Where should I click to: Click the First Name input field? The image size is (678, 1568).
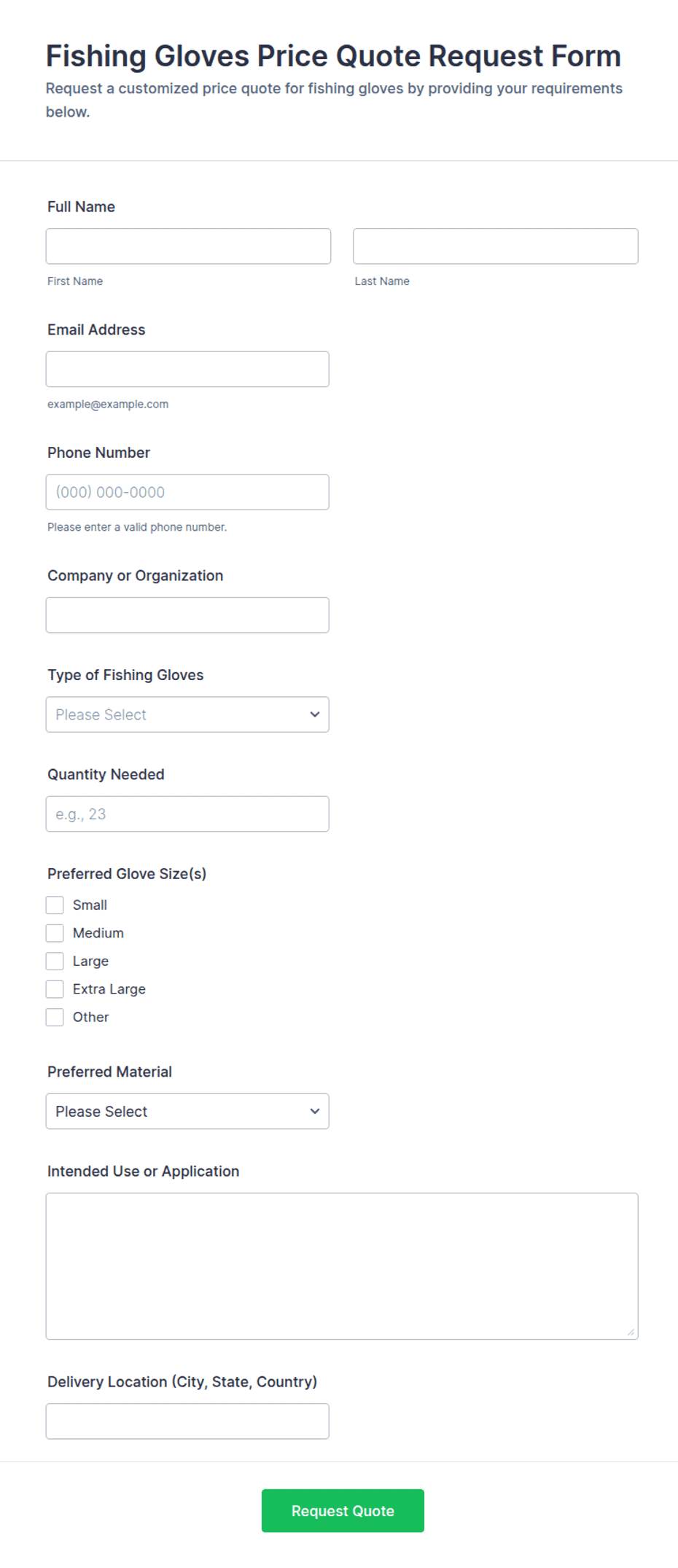(188, 246)
